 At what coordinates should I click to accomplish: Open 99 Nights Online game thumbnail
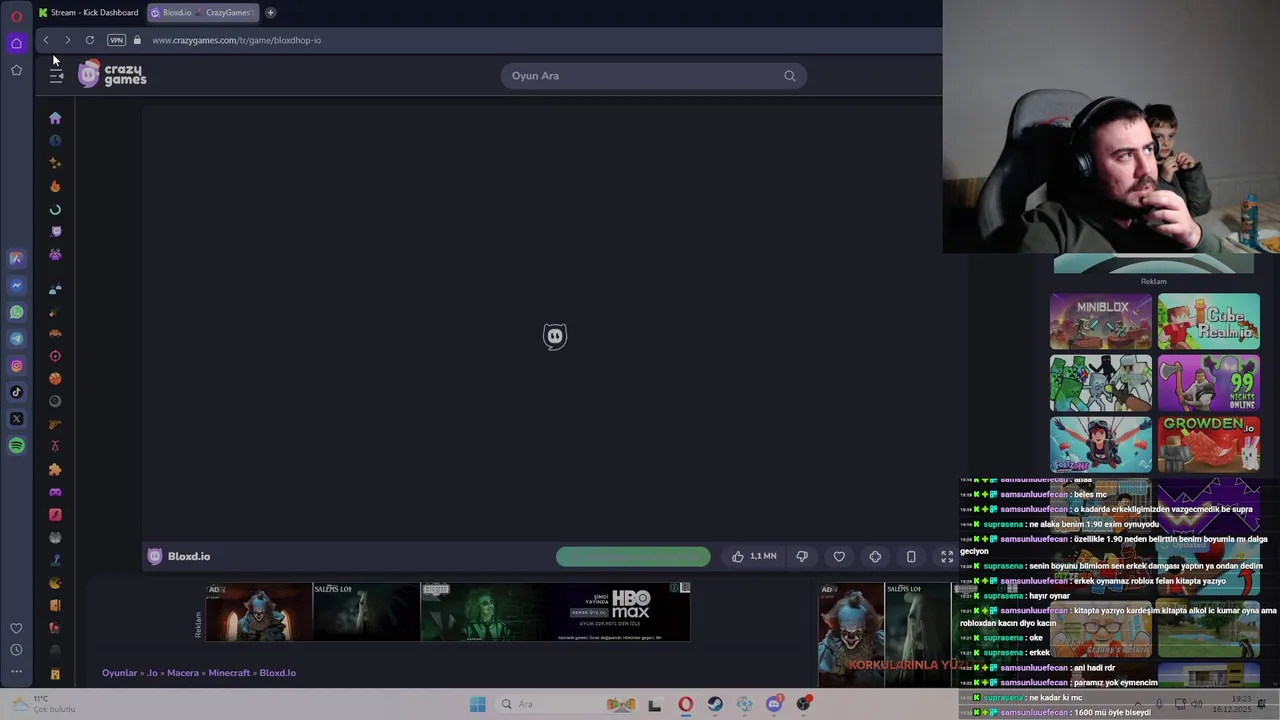pos(1209,383)
